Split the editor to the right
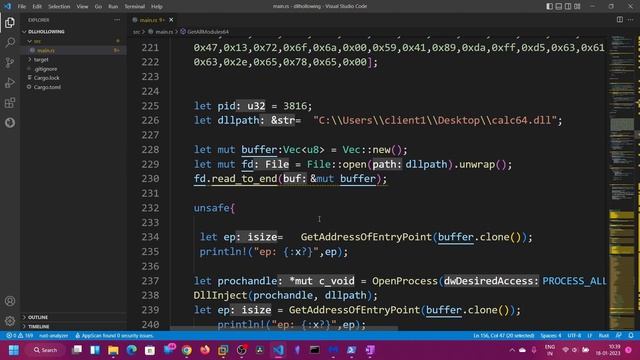640x360 pixels. click(620, 20)
